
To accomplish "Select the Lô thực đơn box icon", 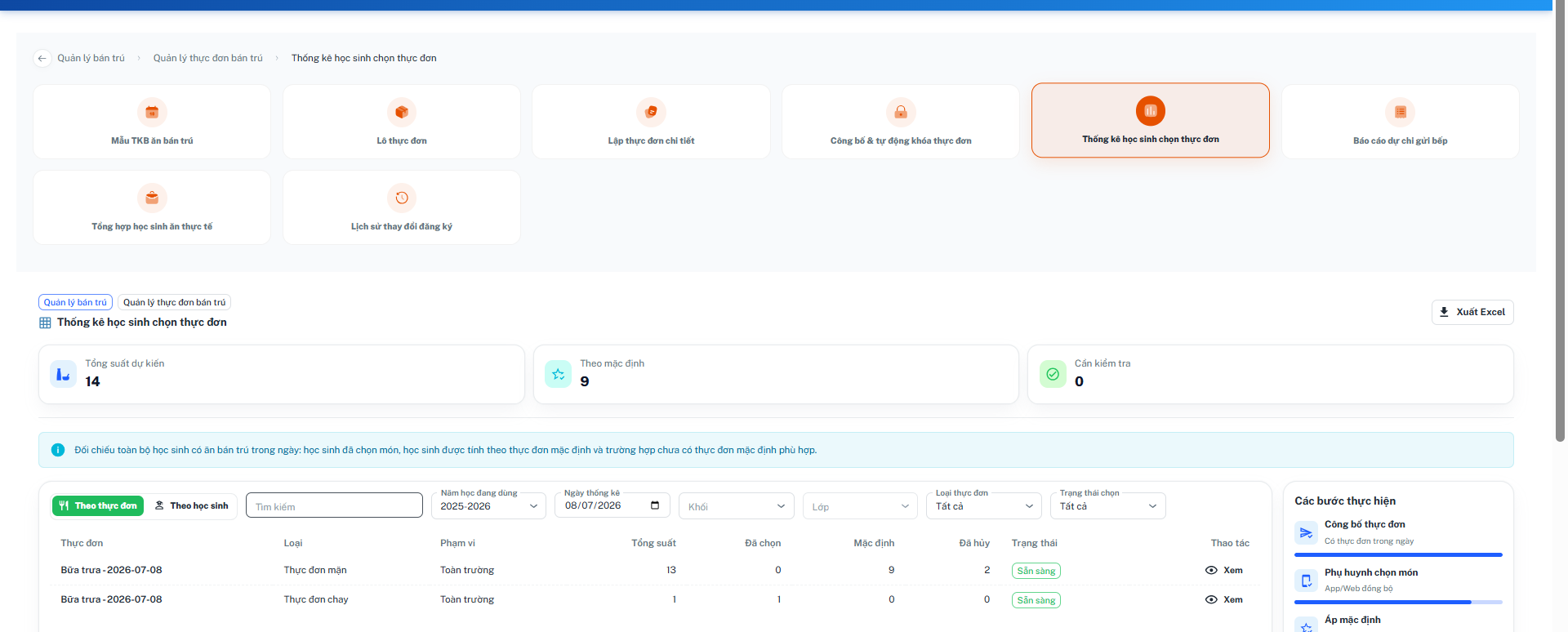I will pos(402,112).
